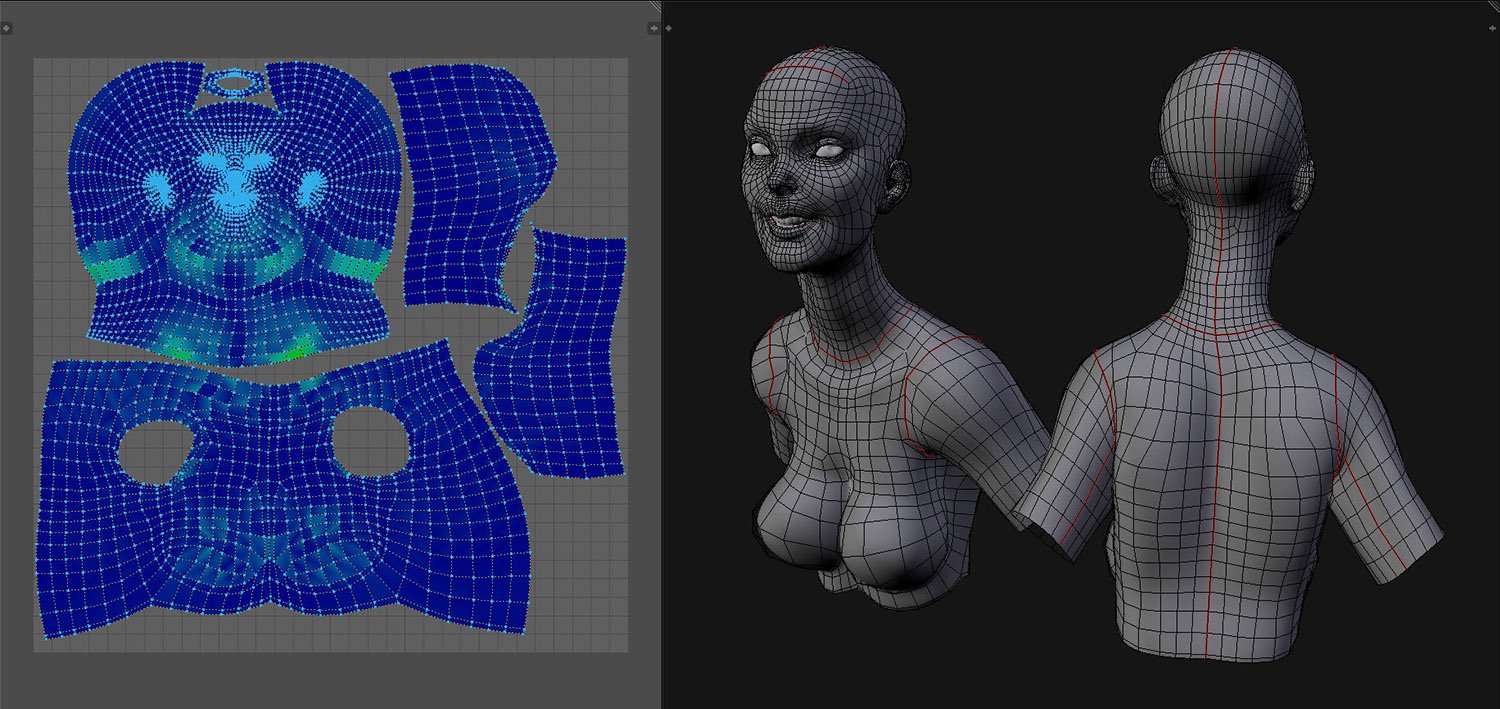The image size is (1500, 709).
Task: Click the back-view model's left ear
Action: 1158,178
